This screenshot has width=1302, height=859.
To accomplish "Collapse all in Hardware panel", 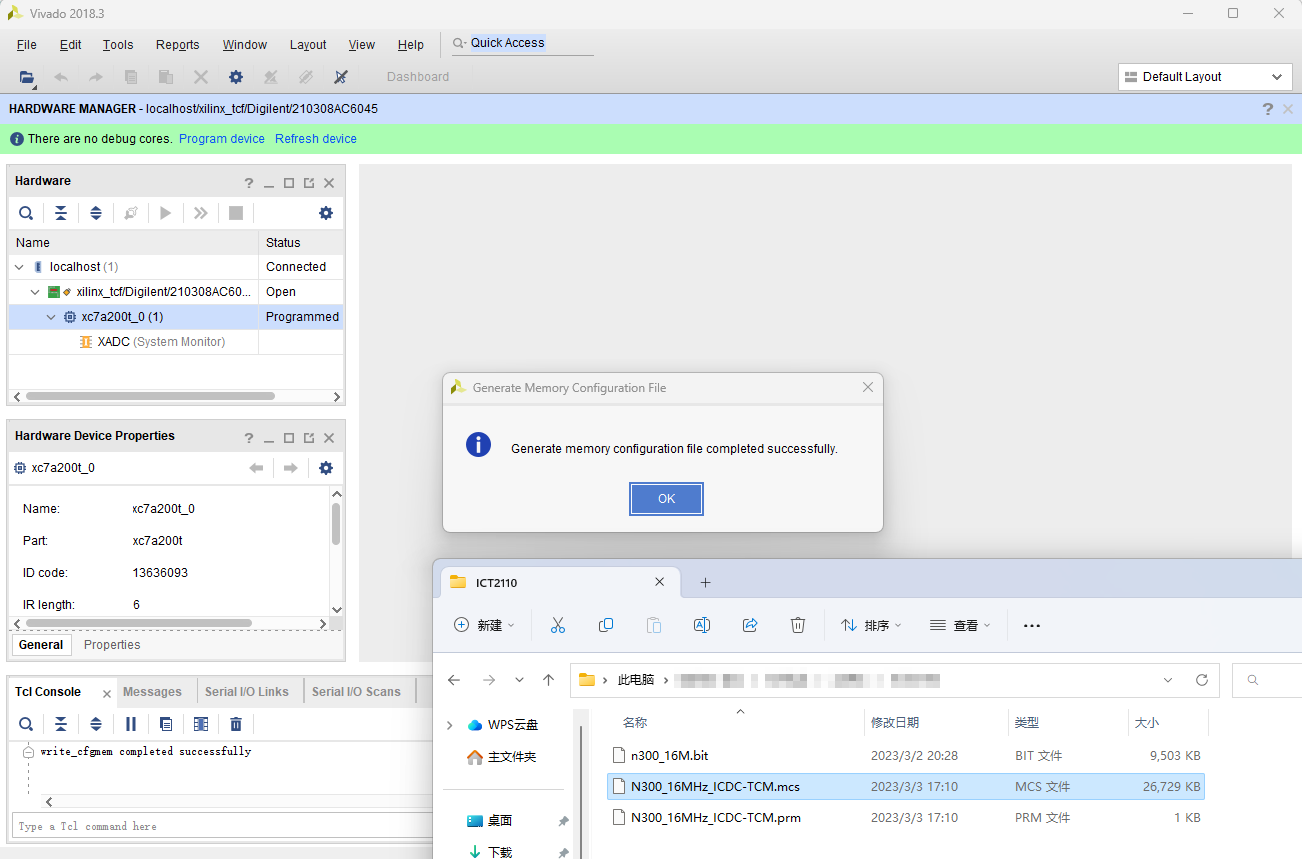I will tap(61, 213).
